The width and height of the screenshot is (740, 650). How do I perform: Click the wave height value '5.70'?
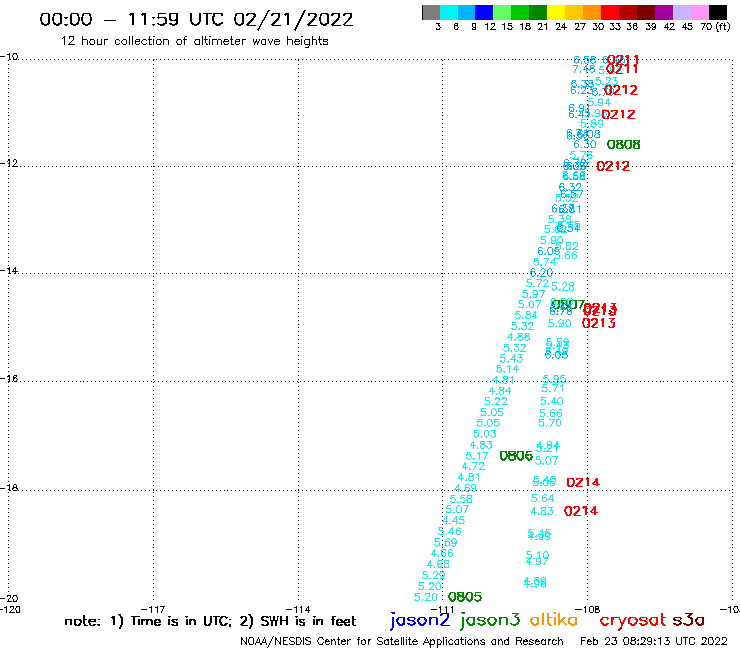(x=550, y=423)
